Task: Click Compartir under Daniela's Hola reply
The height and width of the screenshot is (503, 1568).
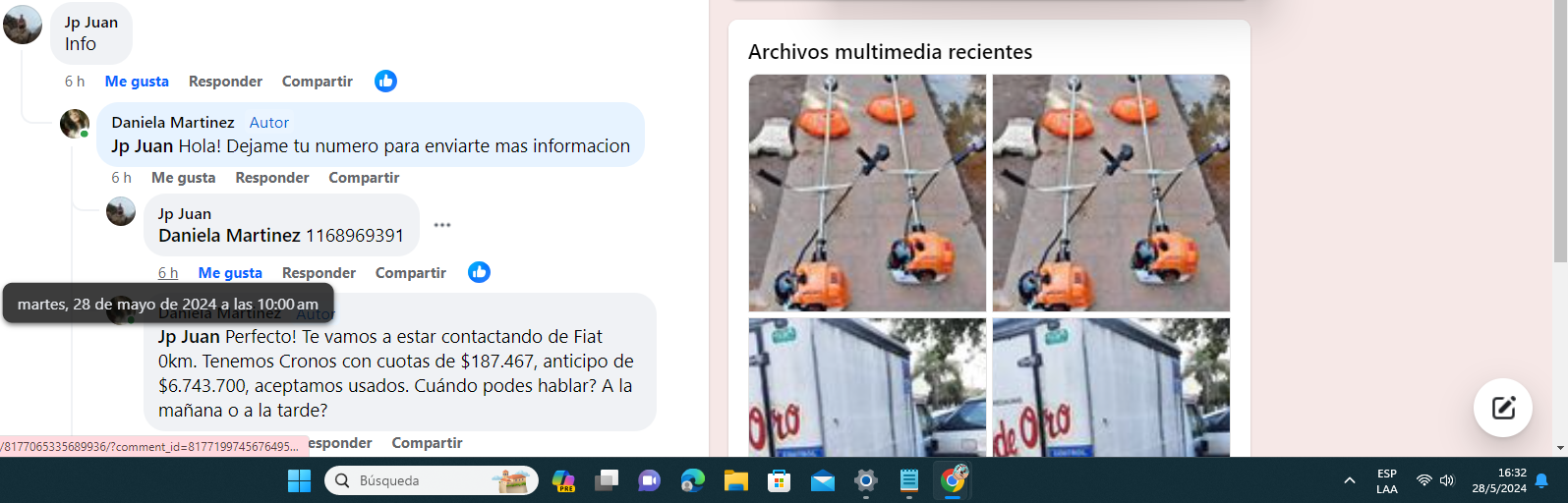Action: (x=364, y=178)
